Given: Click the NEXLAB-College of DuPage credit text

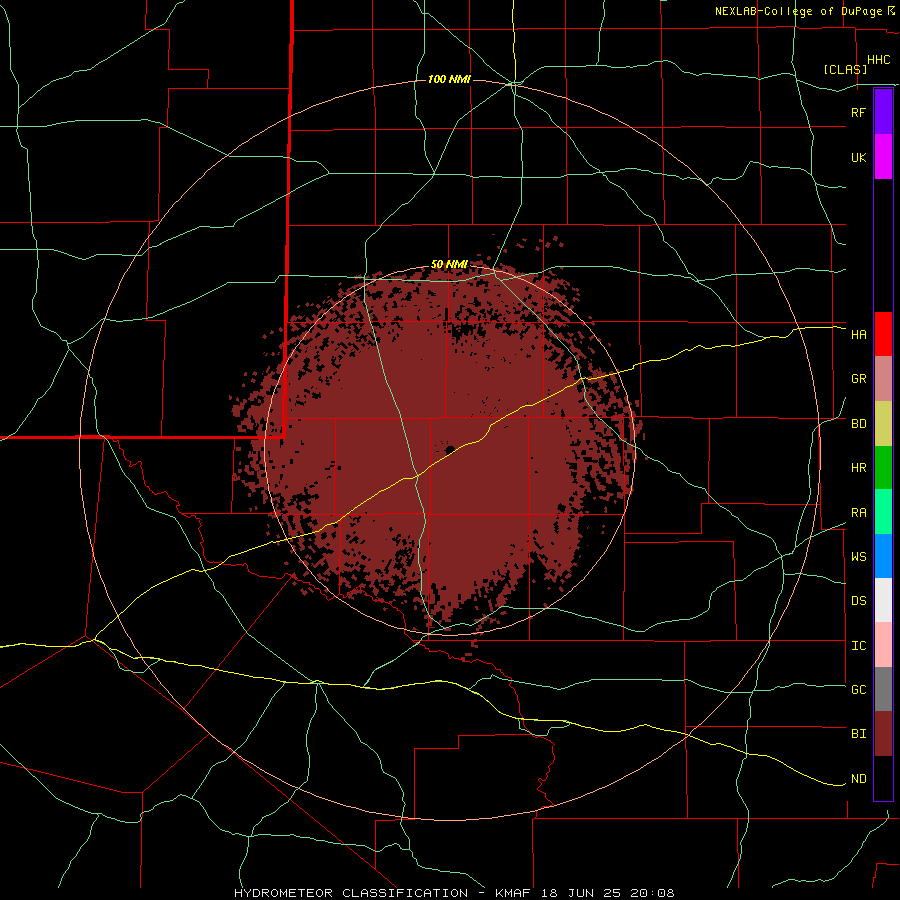Looking at the screenshot, I should pos(798,11).
